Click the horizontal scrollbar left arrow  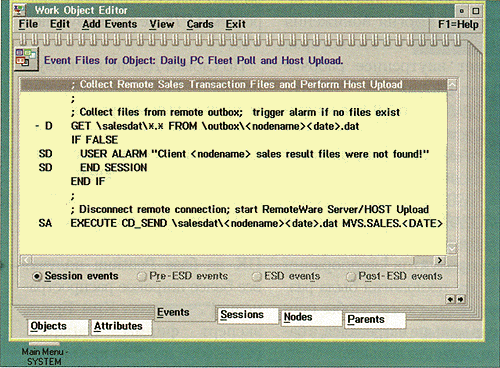[26, 260]
